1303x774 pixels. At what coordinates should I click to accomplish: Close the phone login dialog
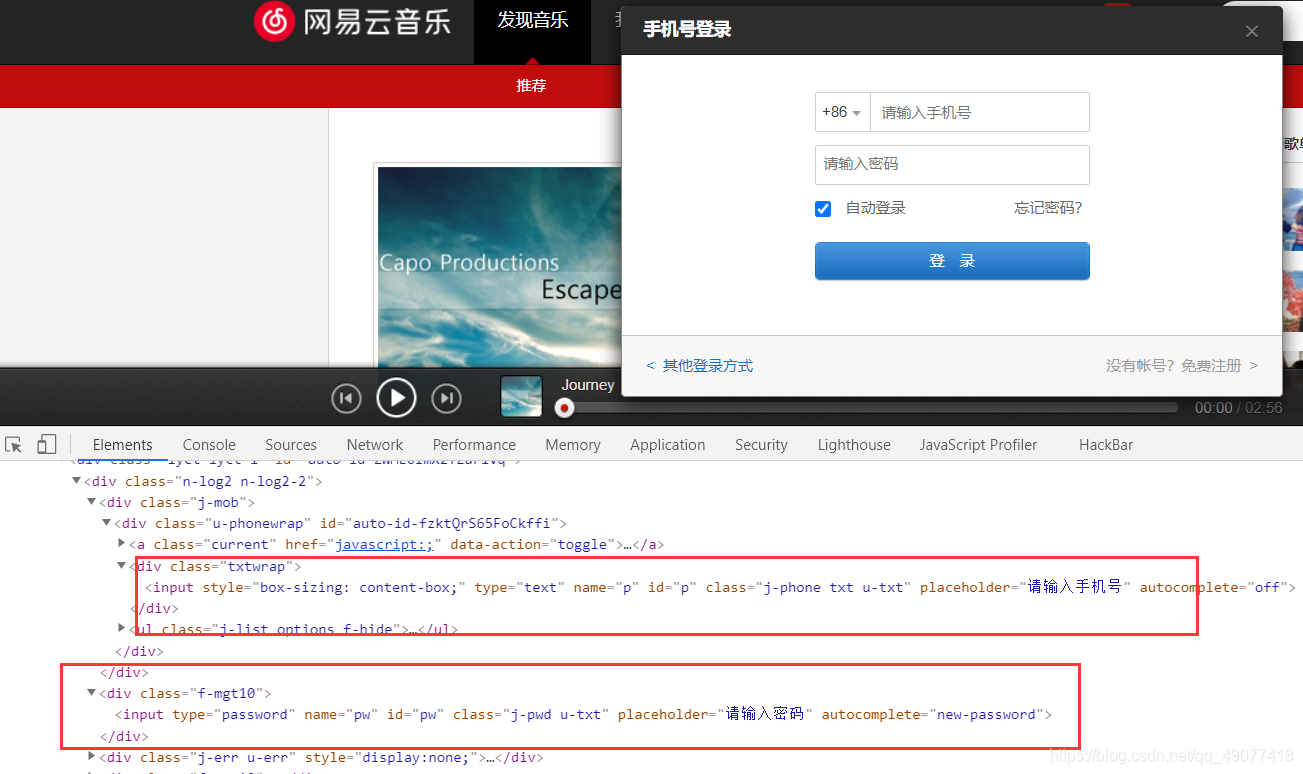1252,31
